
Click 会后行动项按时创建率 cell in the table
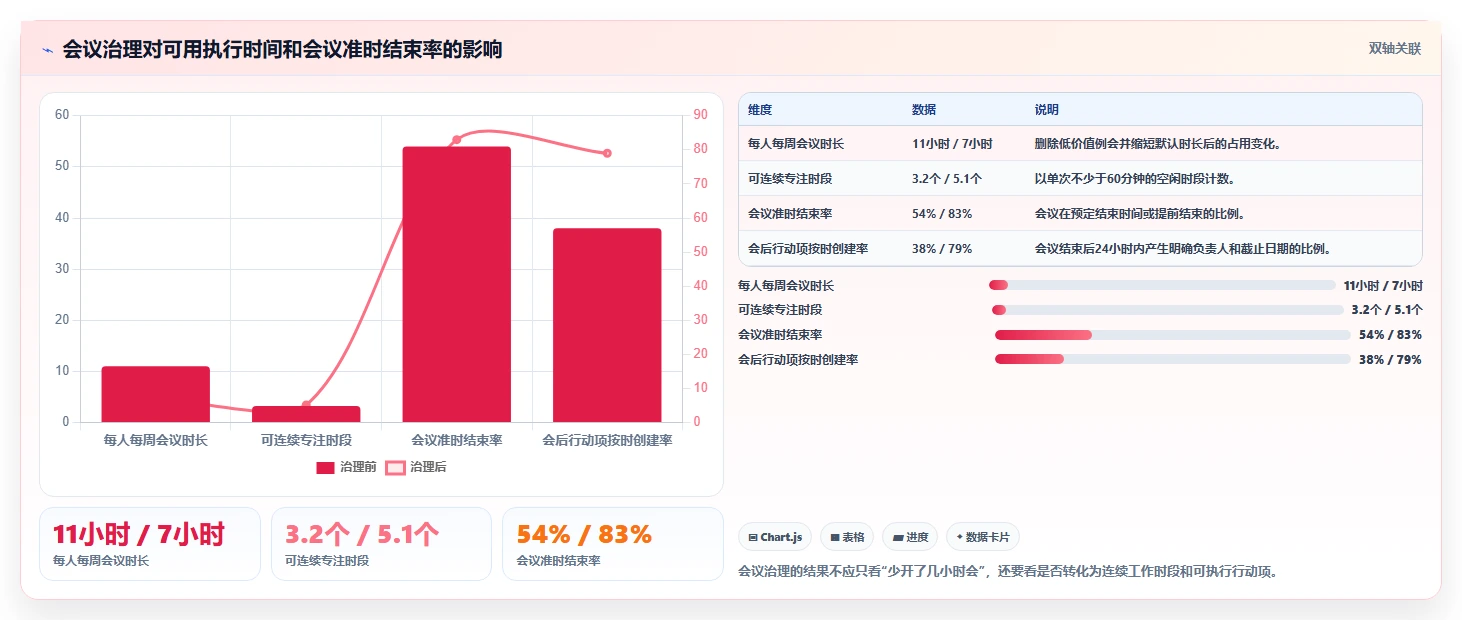click(x=808, y=249)
